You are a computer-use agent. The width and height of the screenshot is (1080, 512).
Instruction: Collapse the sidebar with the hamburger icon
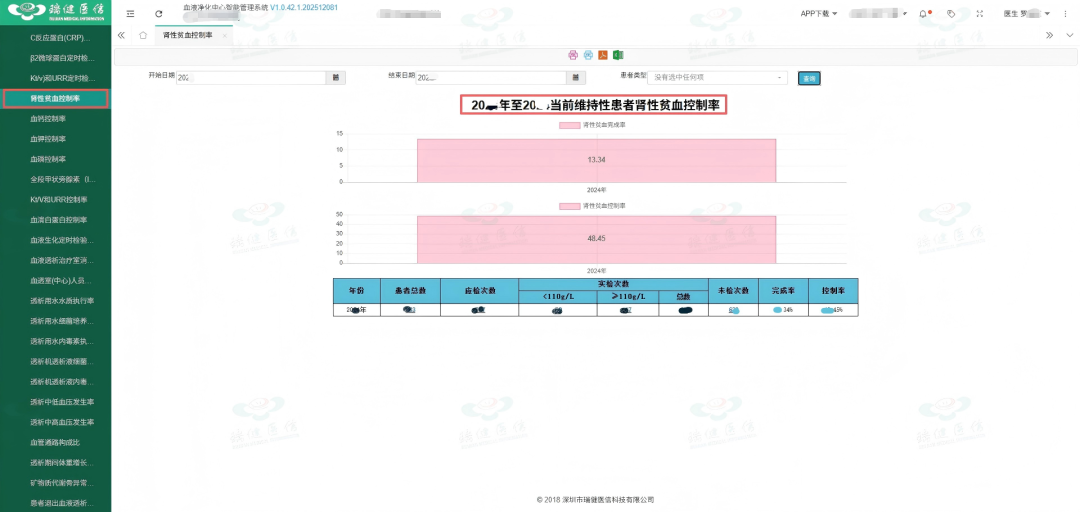(x=130, y=14)
